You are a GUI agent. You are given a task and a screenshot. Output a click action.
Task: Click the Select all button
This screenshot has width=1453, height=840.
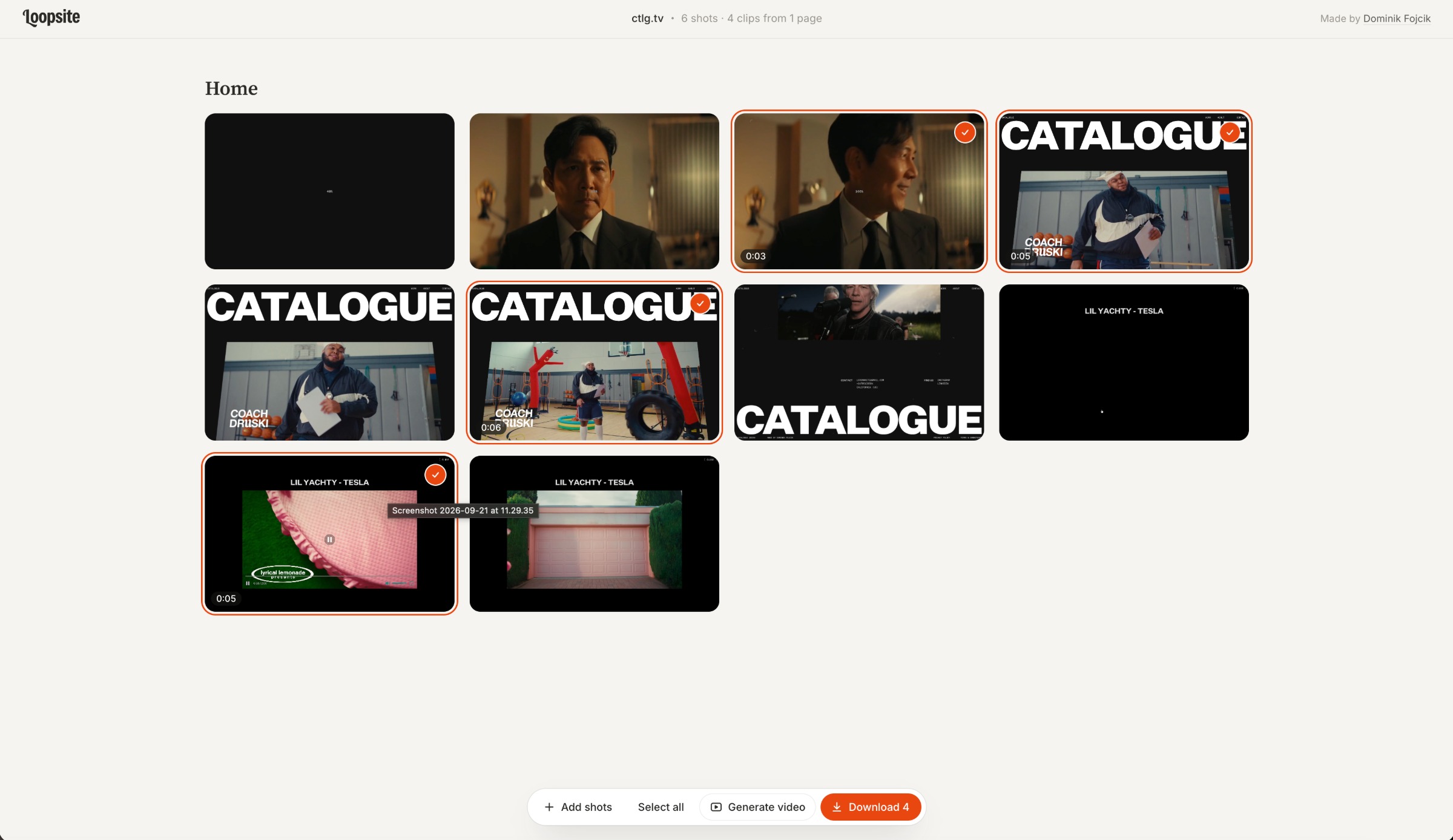661,807
